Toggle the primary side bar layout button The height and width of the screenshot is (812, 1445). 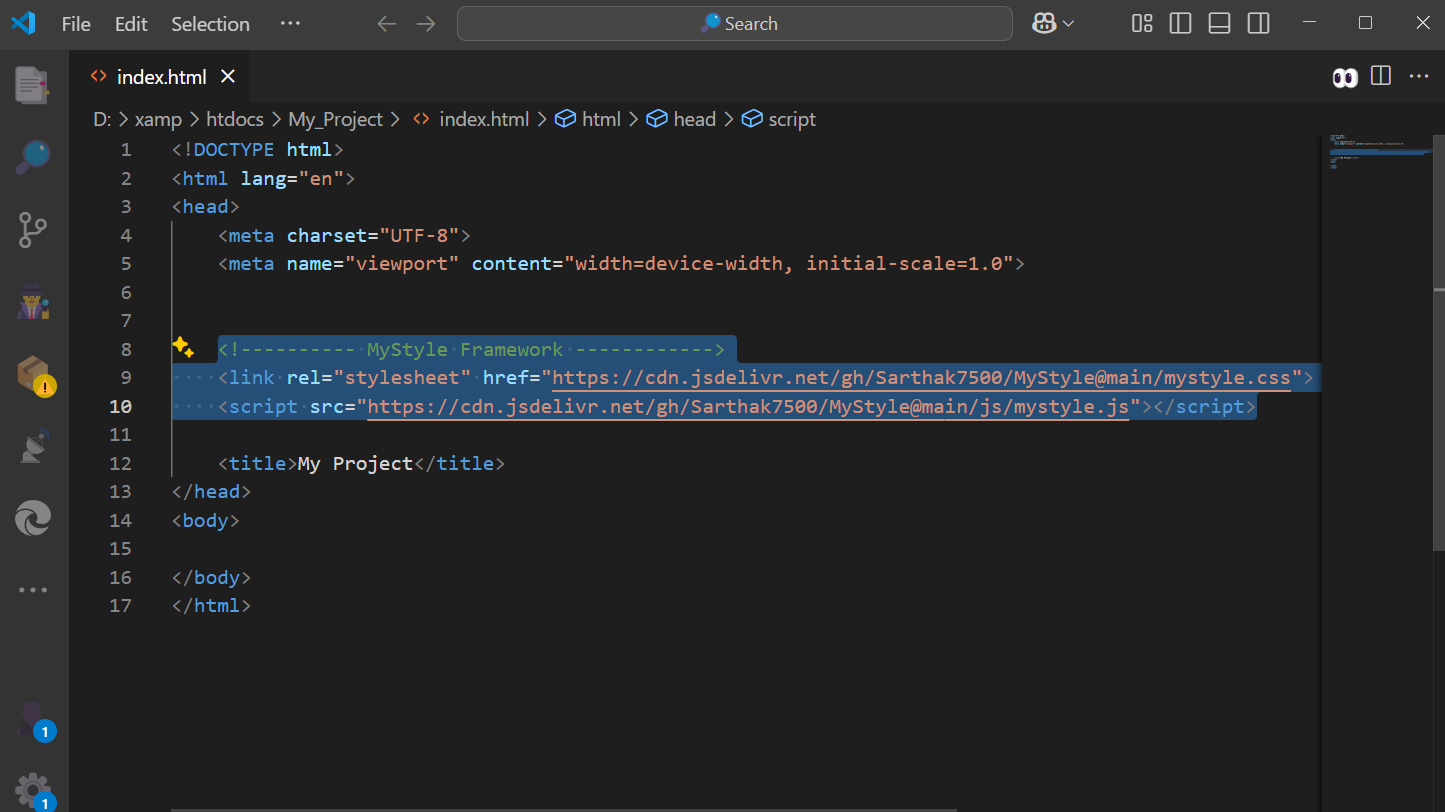pos(1180,23)
